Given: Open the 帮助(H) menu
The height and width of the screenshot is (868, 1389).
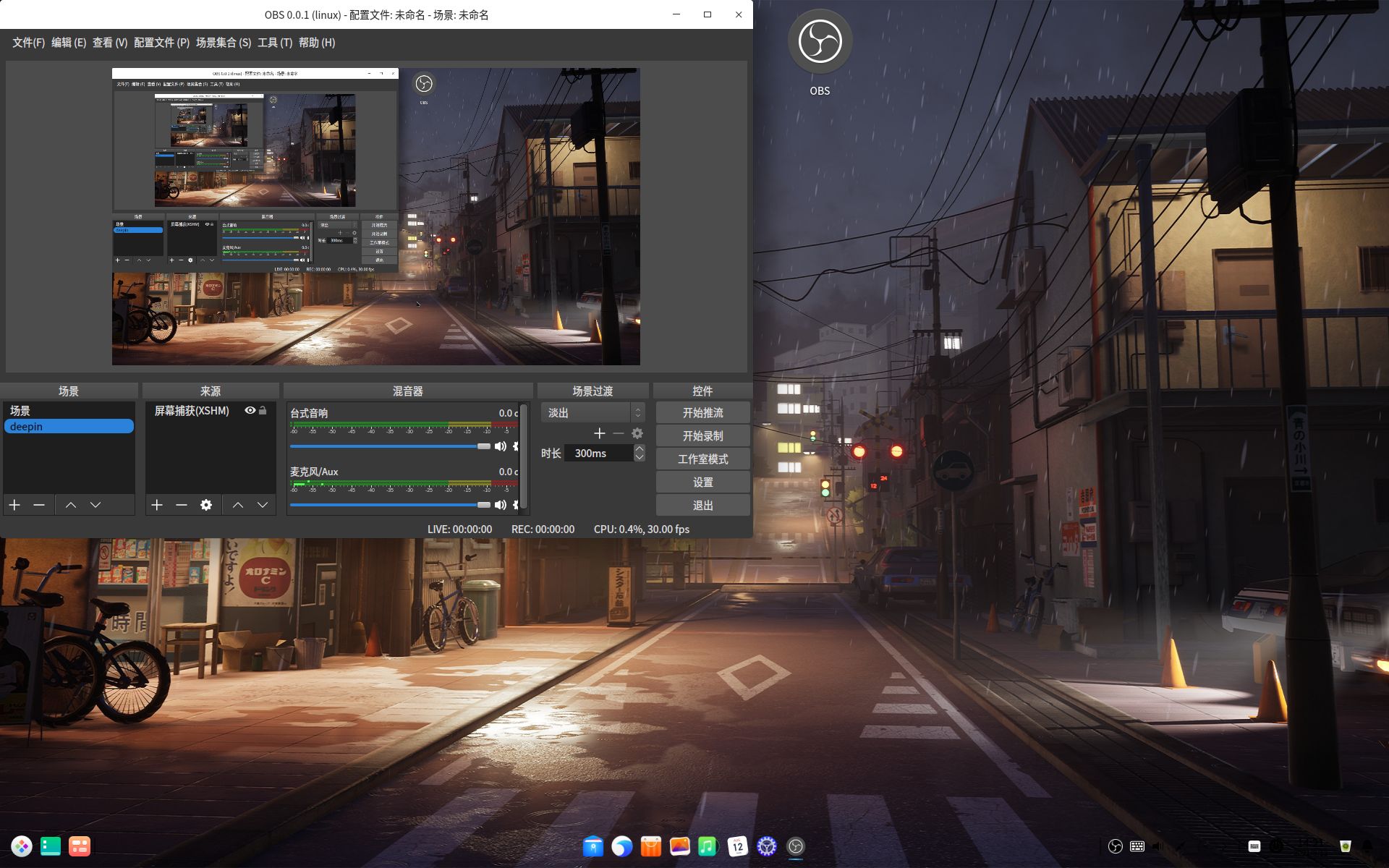Looking at the screenshot, I should click(317, 43).
